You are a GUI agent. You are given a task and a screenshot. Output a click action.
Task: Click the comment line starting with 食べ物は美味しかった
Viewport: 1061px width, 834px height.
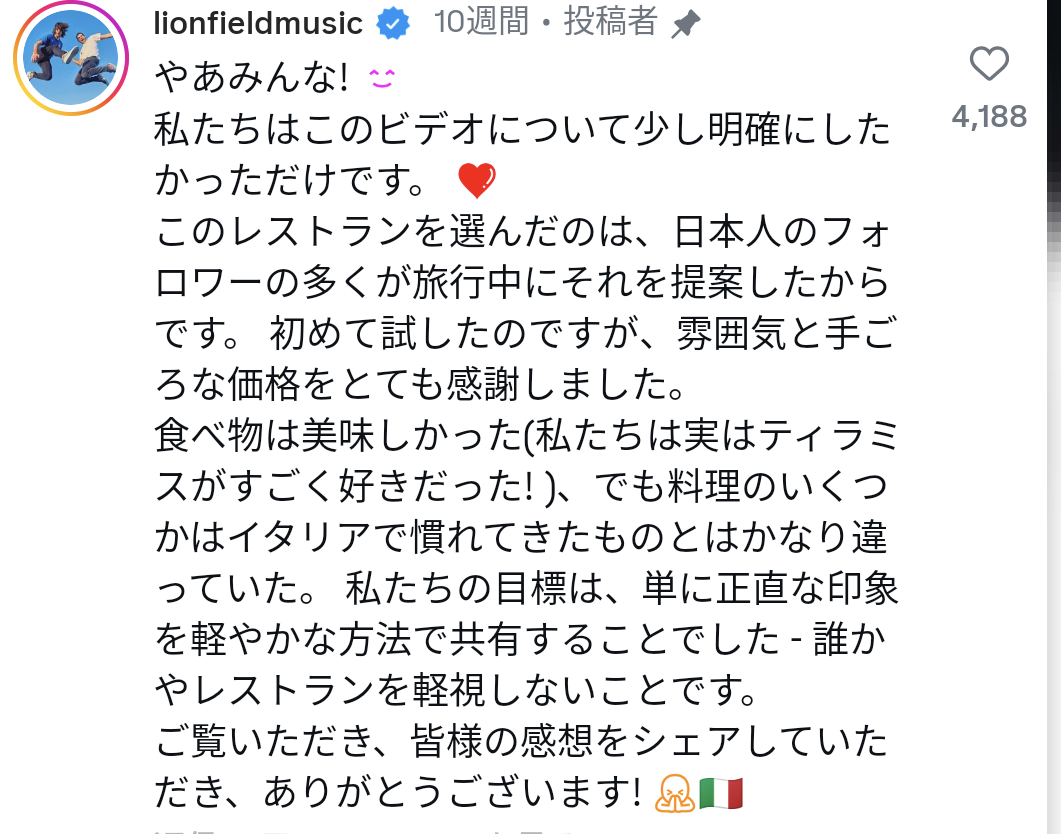pos(520,436)
